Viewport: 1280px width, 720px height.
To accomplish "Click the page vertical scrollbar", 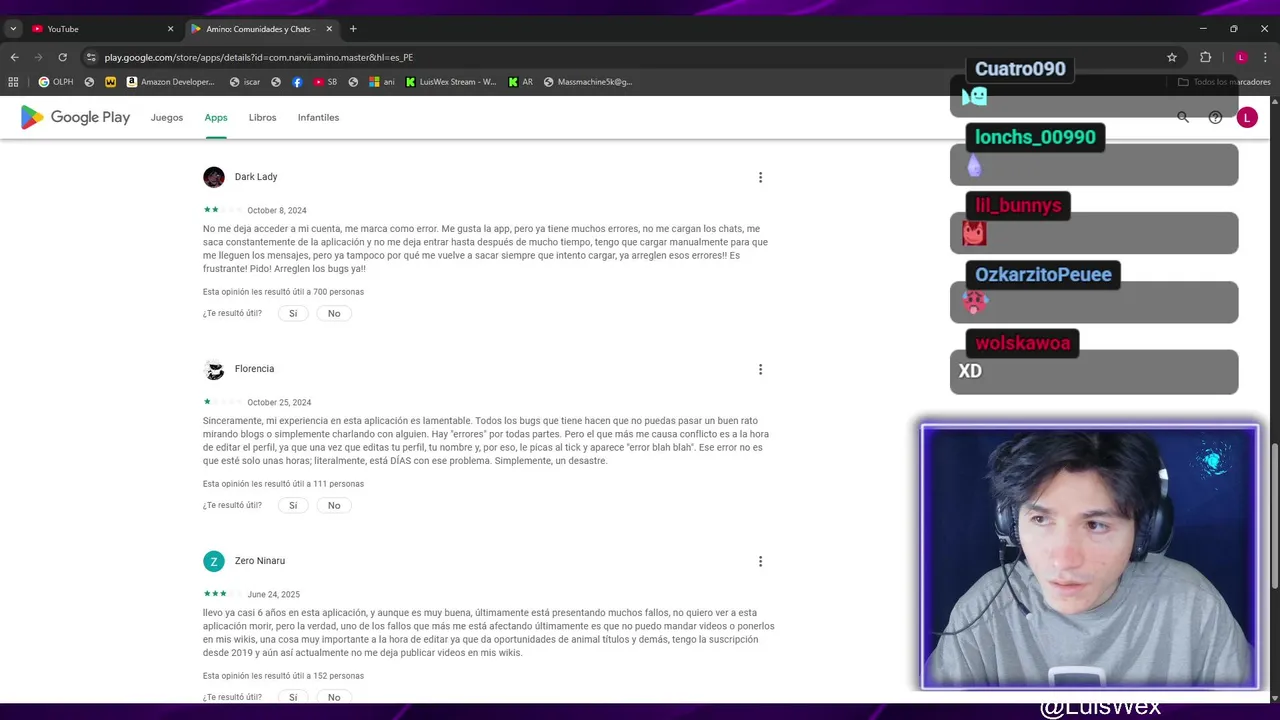I will [x=1275, y=515].
